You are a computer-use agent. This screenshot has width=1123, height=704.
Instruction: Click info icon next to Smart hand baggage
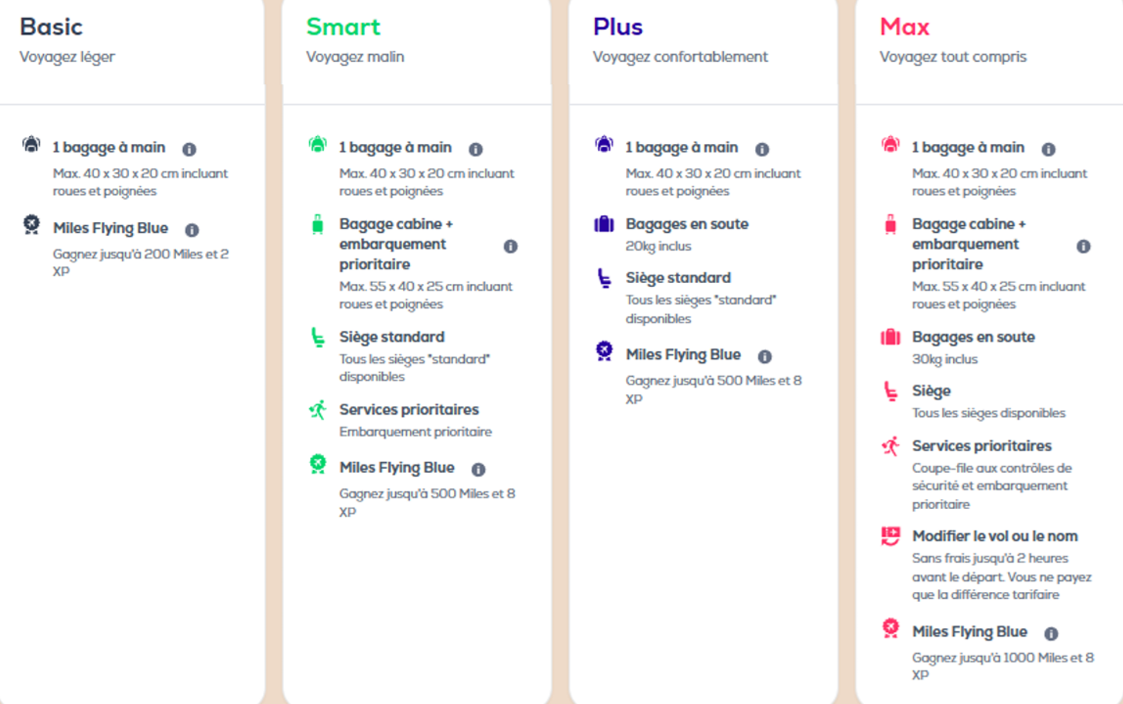coord(476,149)
